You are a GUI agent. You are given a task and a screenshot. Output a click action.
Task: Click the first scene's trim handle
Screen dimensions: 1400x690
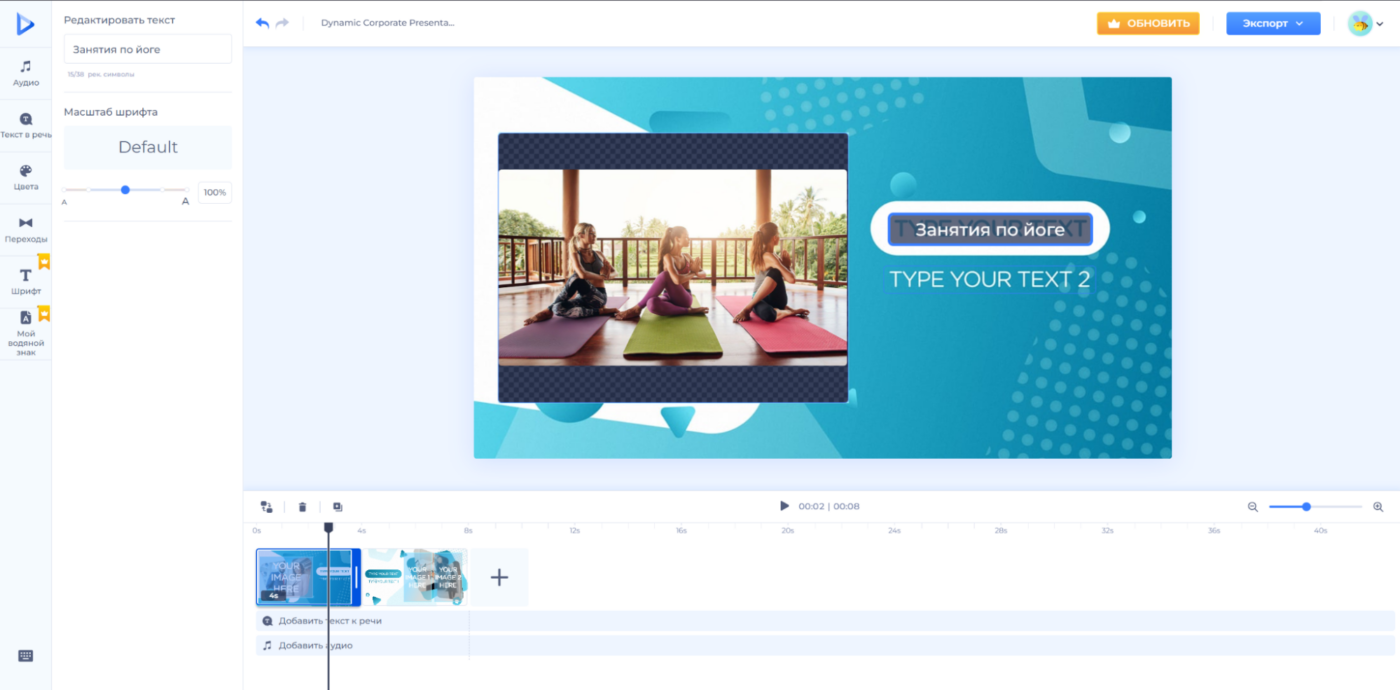[x=356, y=577]
